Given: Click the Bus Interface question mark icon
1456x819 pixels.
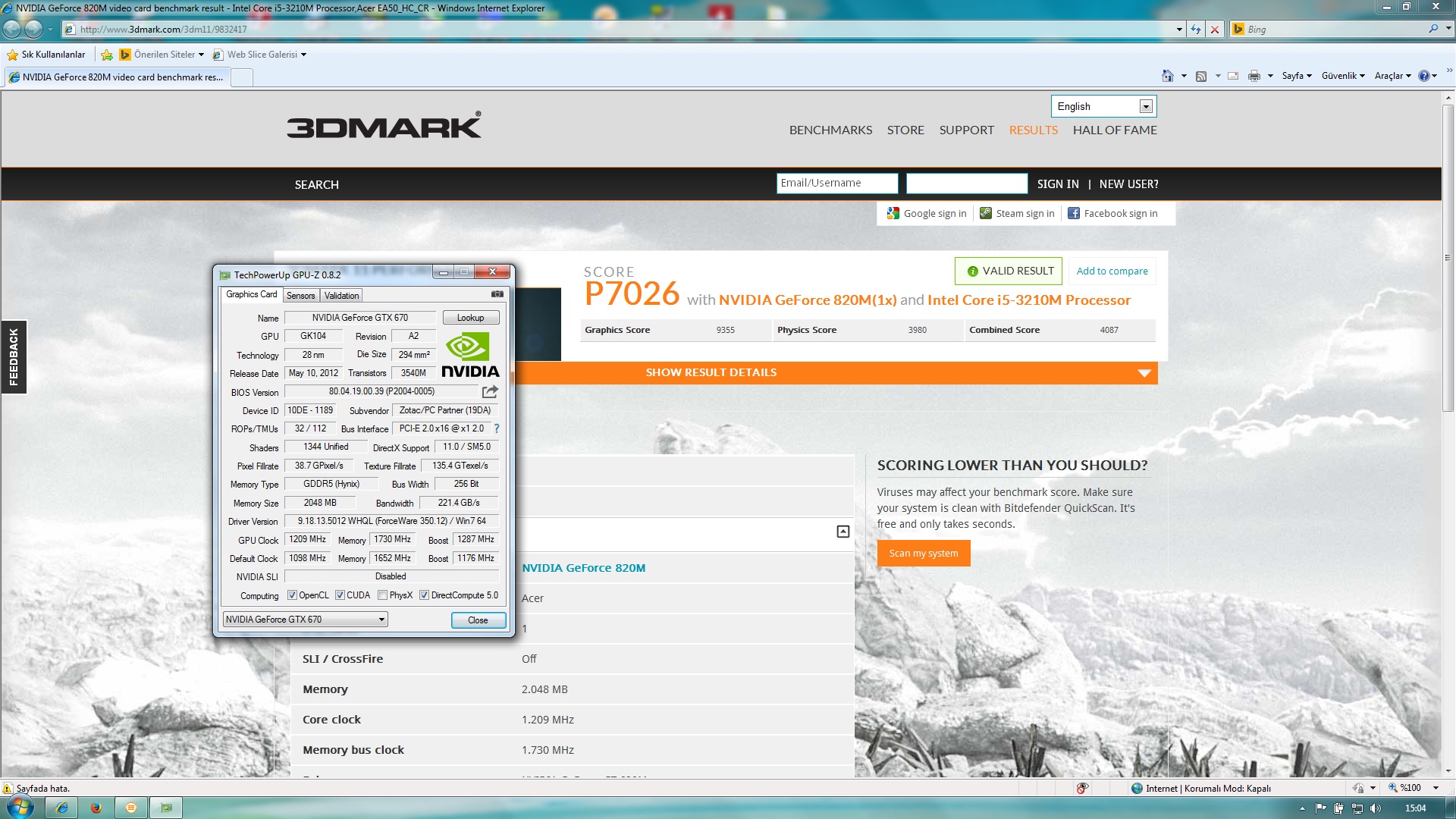Looking at the screenshot, I should coord(497,428).
